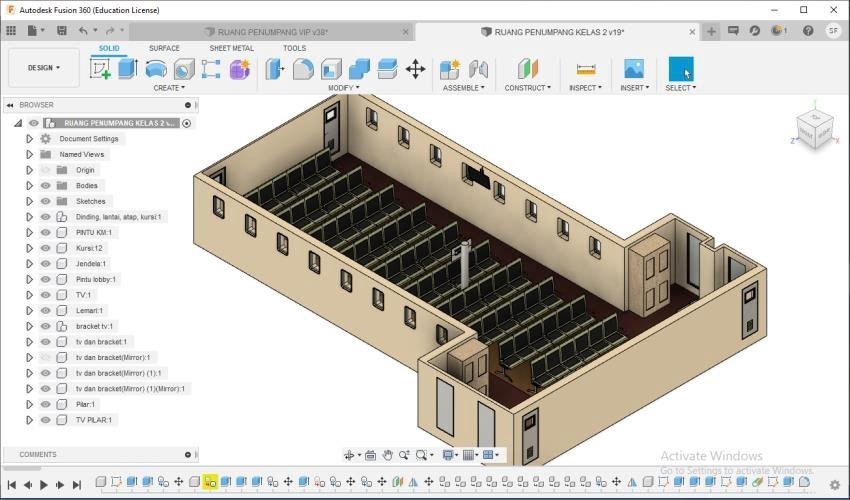Hide the TV:1 component
Viewport: 850px width, 500px height.
tap(46, 295)
